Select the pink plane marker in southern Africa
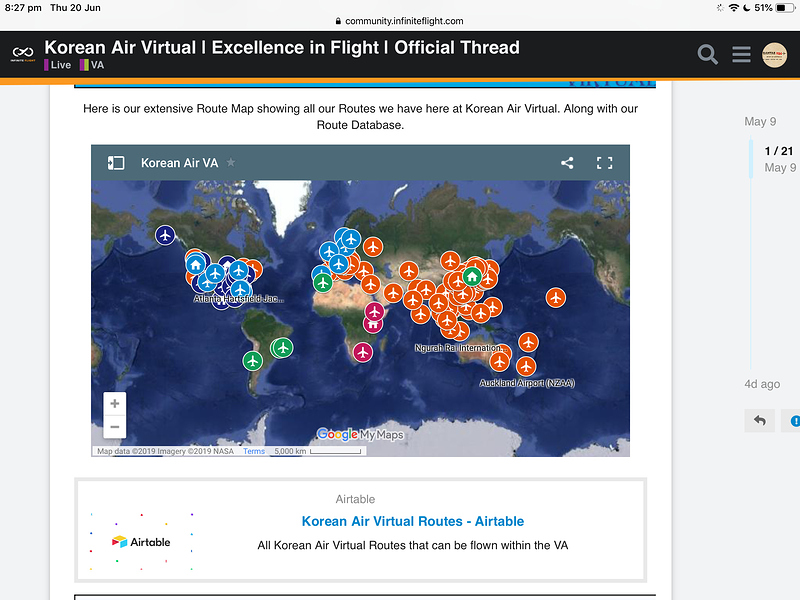 [363, 352]
